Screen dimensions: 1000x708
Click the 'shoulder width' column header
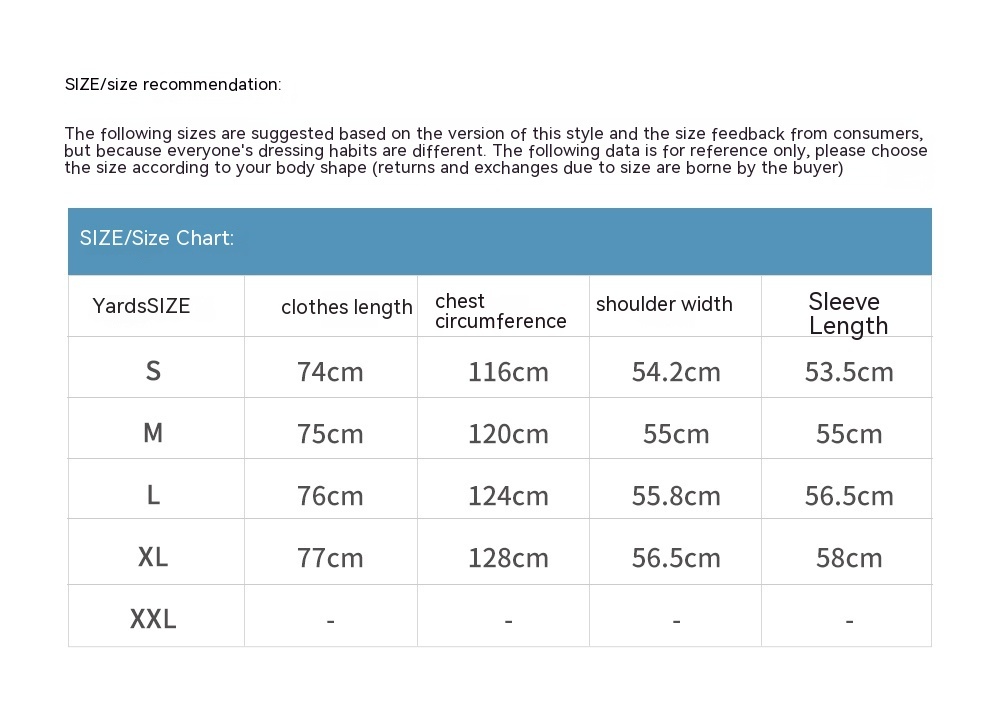click(x=664, y=304)
